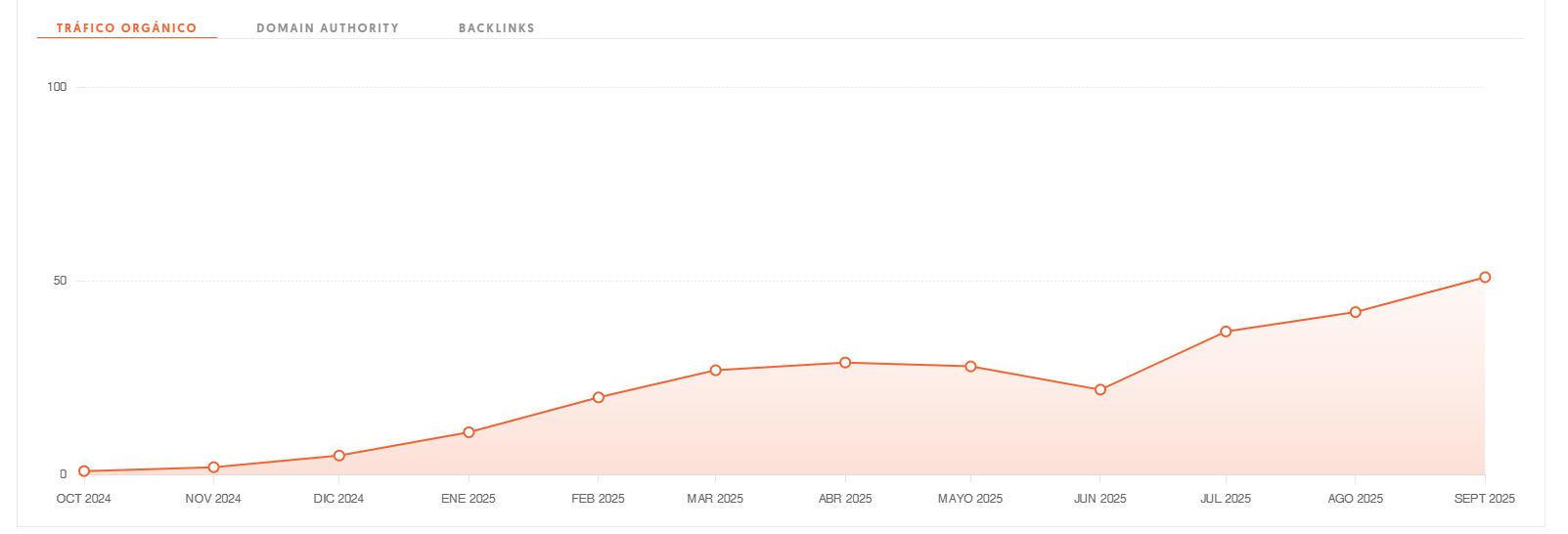Click the ENE 2025 x-axis text label
Image resolution: width=1568 pixels, height=534 pixels.
point(469,499)
